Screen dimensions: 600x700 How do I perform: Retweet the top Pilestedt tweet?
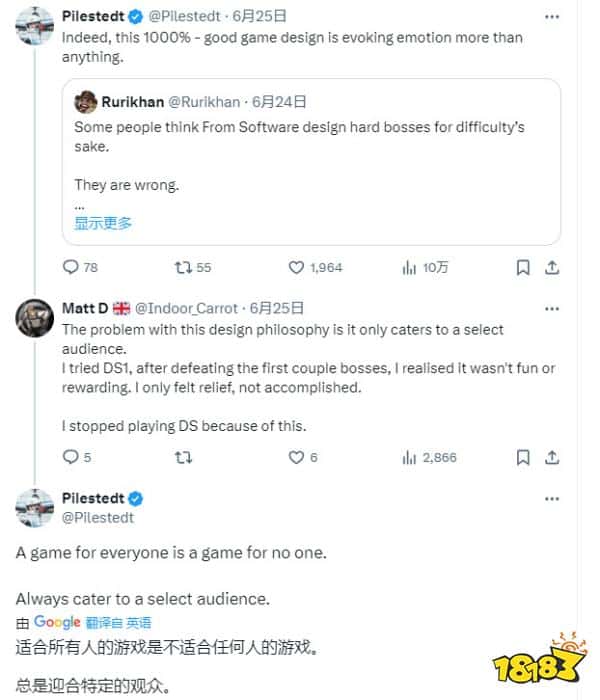[183, 267]
